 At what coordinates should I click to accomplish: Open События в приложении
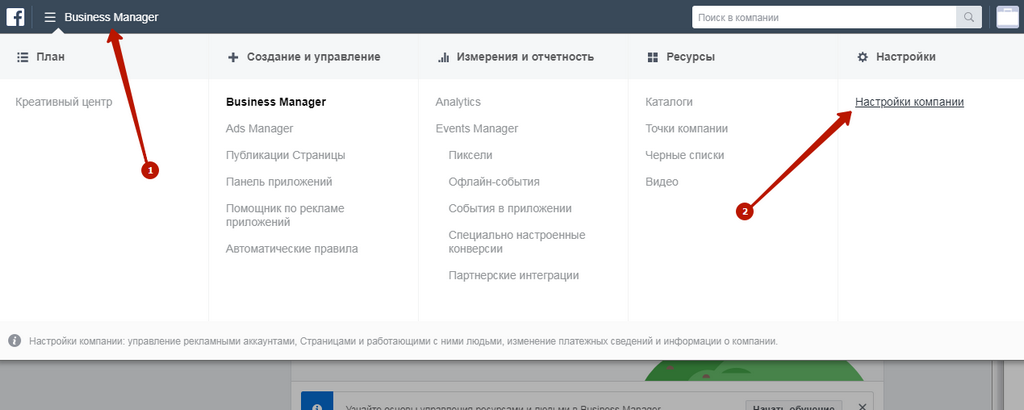[x=510, y=208]
